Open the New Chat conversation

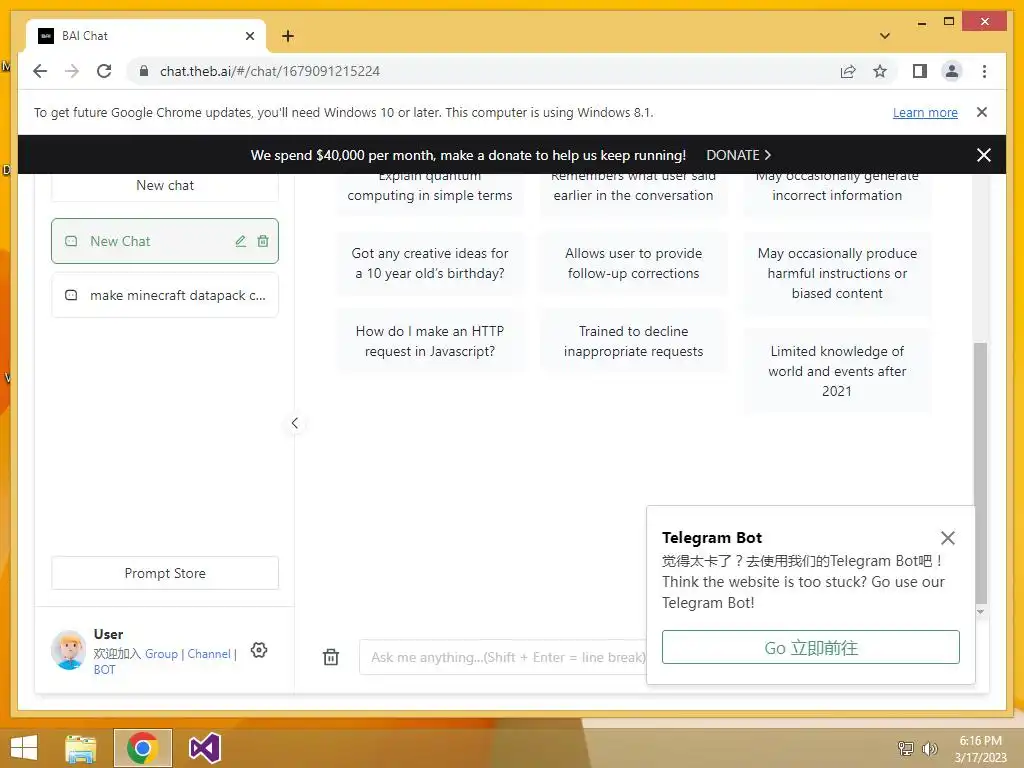165,241
